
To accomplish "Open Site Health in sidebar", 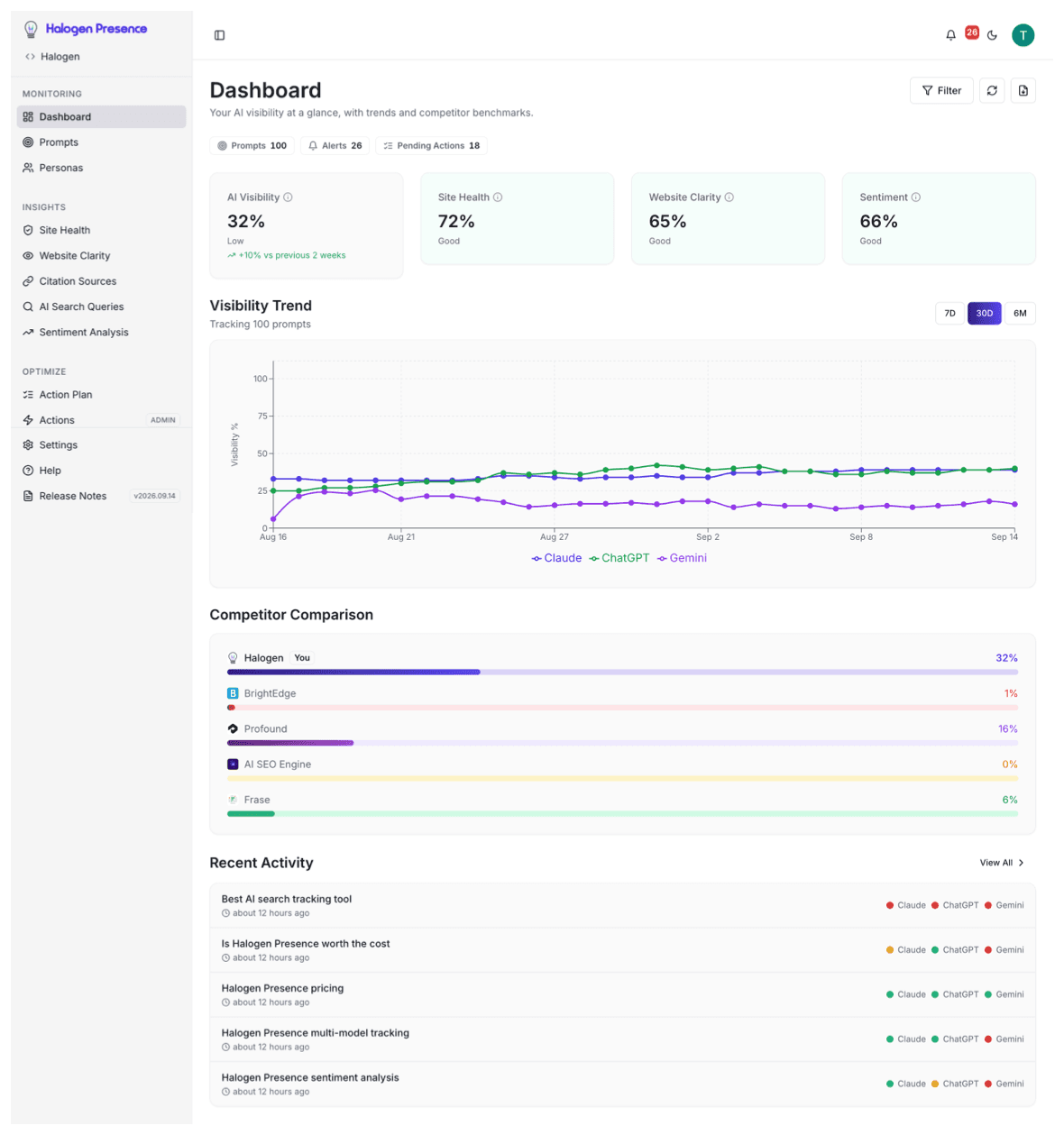I will point(101,230).
